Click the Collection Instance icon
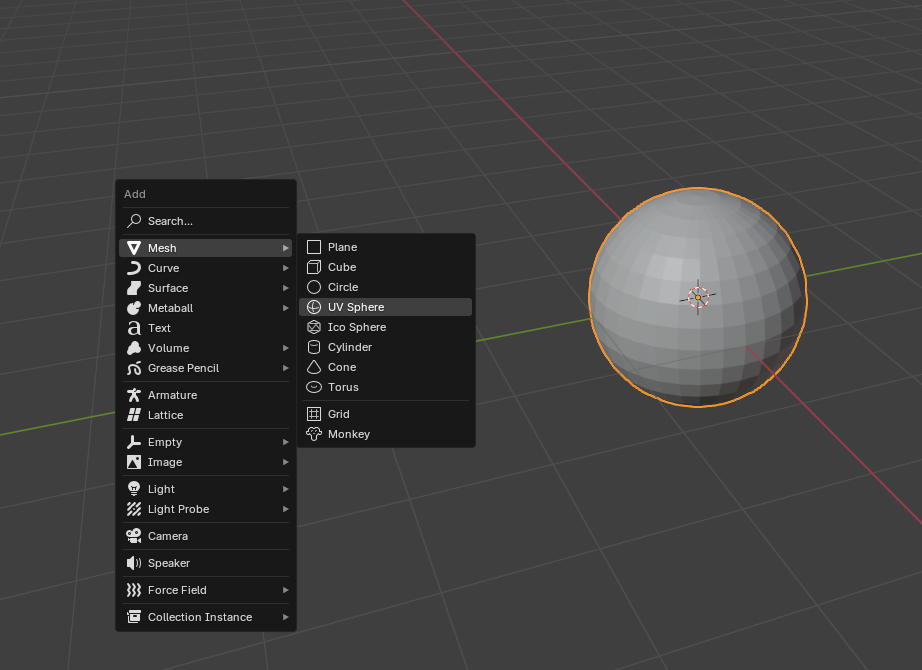This screenshot has width=922, height=670. click(x=134, y=618)
